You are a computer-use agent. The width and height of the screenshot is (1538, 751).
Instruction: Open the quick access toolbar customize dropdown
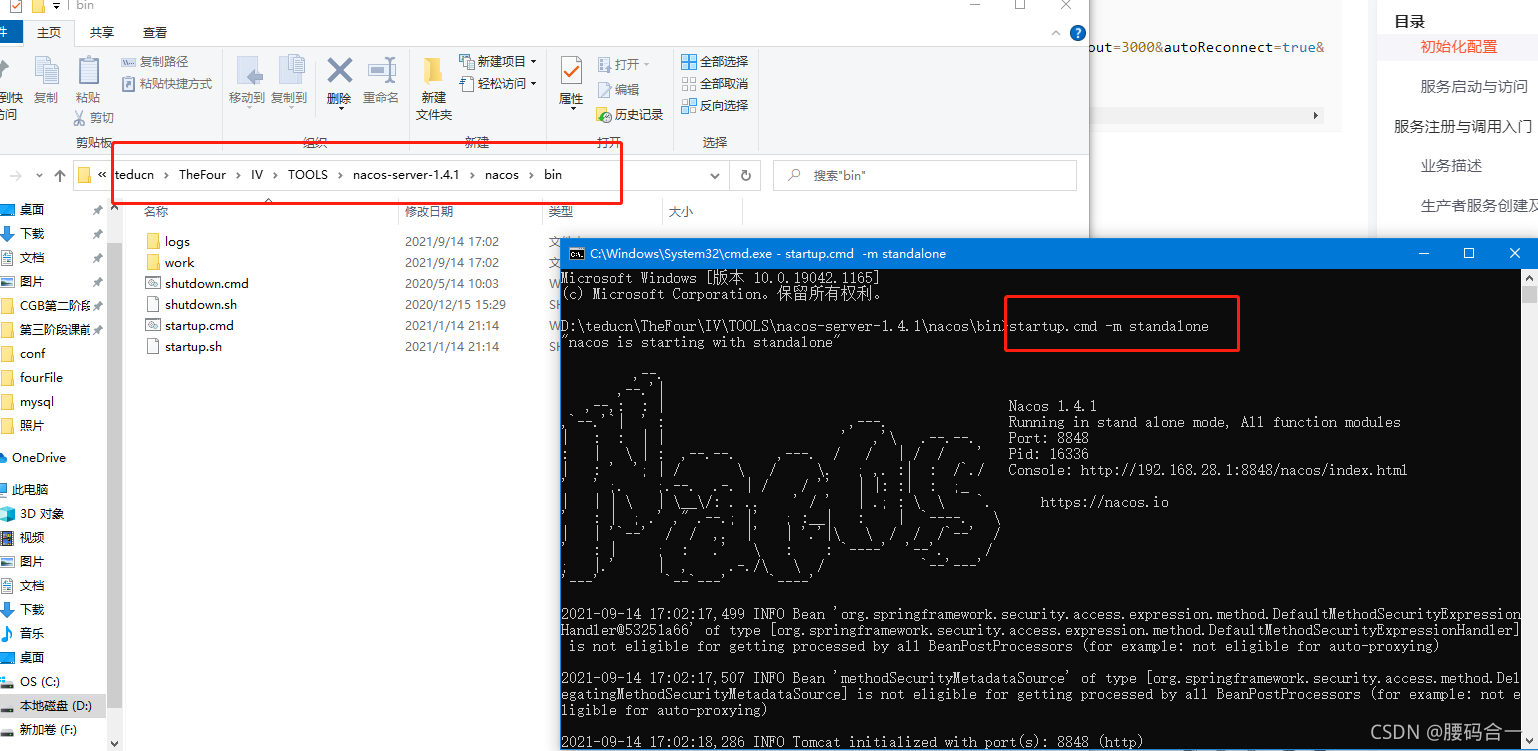57,6
